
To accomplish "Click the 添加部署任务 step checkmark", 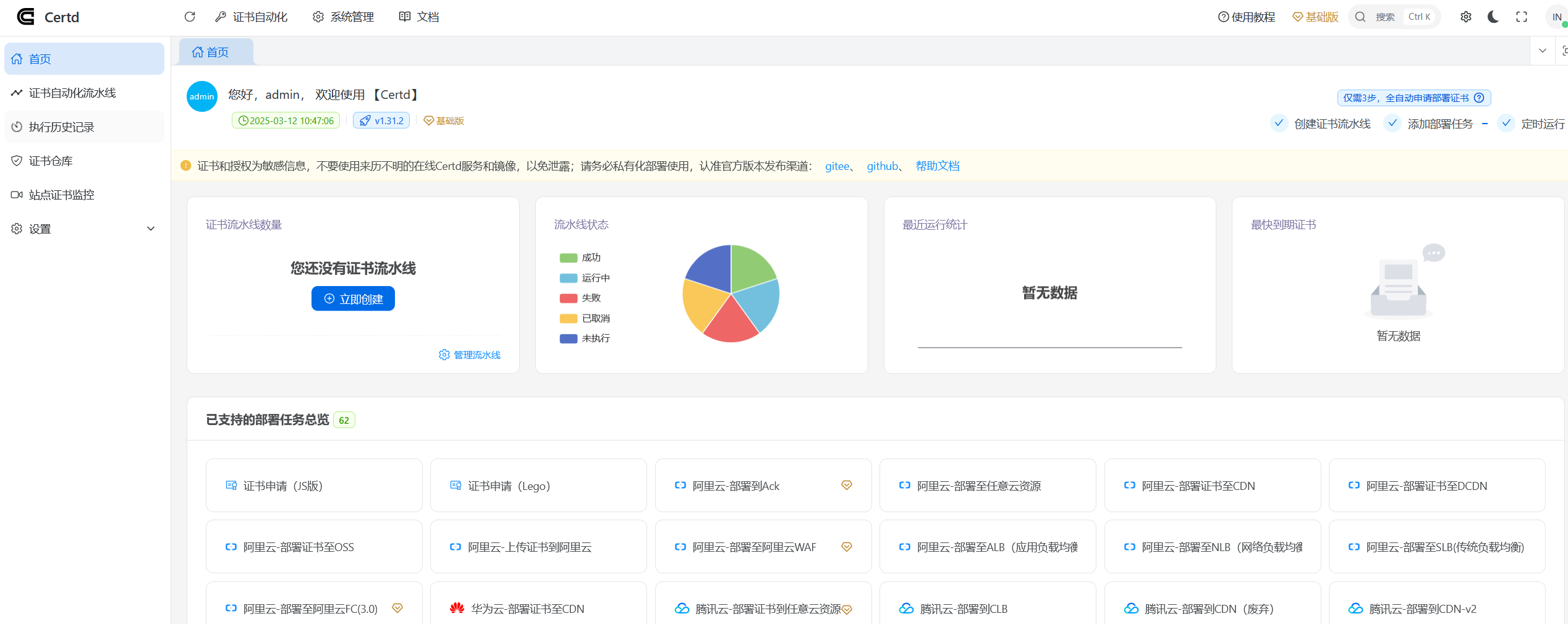I will (x=1392, y=123).
